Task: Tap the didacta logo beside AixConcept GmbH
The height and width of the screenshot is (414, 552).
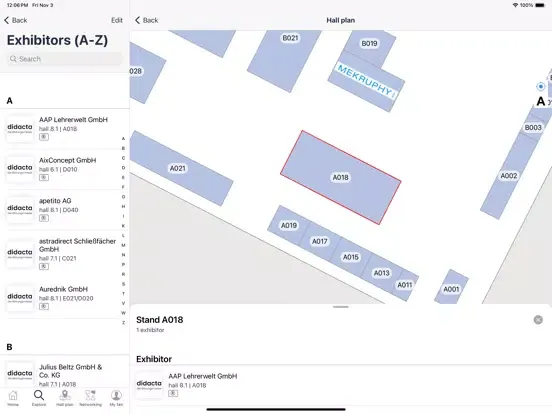Action: point(20,169)
